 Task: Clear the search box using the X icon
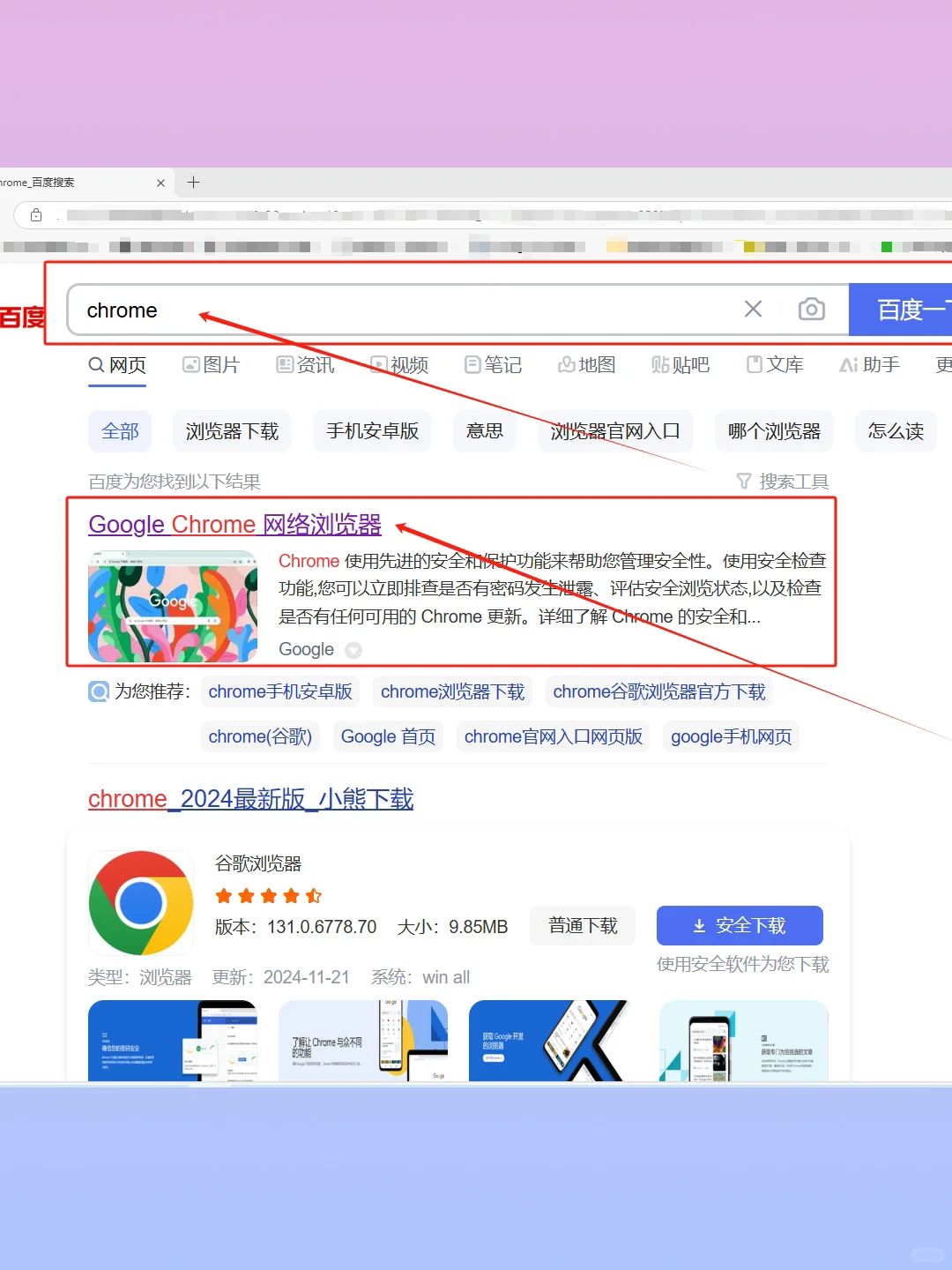(x=754, y=309)
